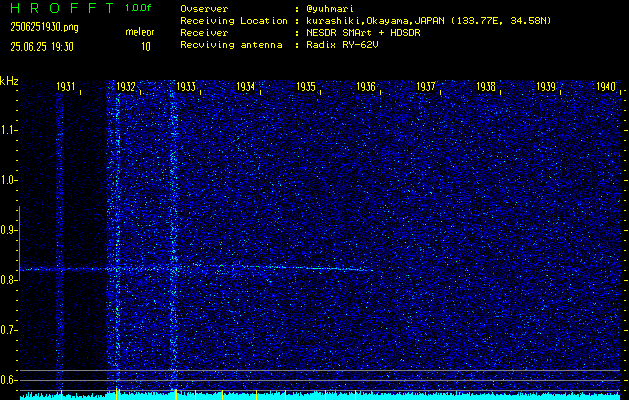Click the 1939 time marker
The width and height of the screenshot is (629, 400).
point(546,87)
